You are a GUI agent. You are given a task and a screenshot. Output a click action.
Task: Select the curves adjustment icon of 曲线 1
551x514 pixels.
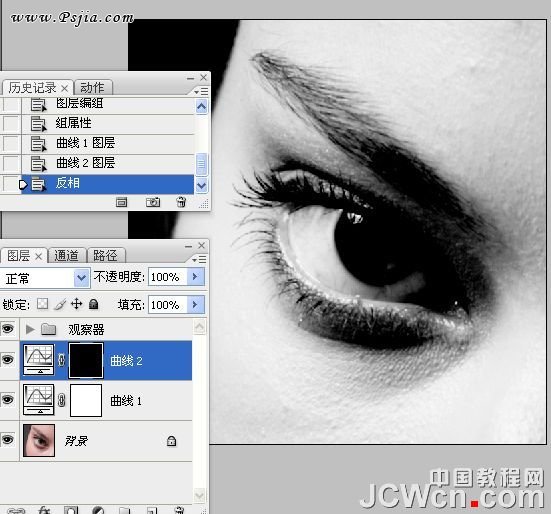[x=39, y=400]
